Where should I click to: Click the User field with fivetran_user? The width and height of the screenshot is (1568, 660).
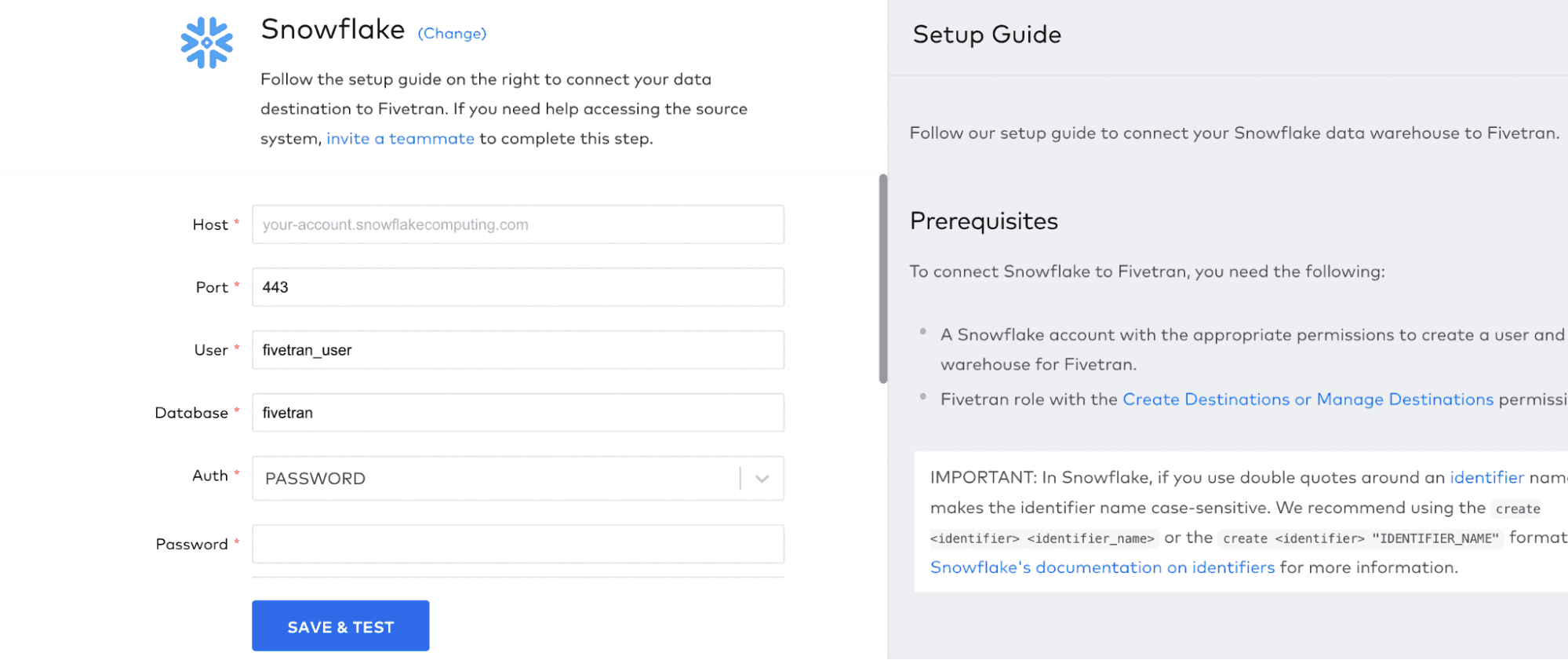[x=518, y=350]
